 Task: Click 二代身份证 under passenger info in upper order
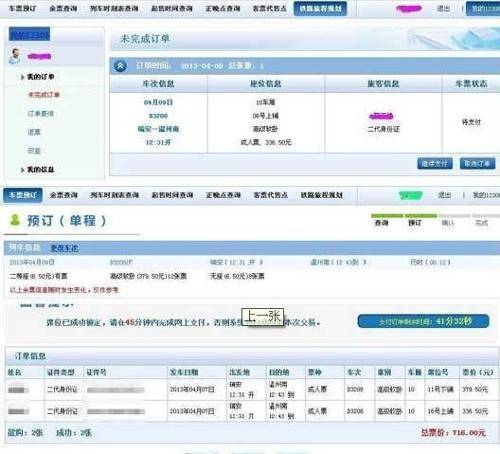[383, 129]
